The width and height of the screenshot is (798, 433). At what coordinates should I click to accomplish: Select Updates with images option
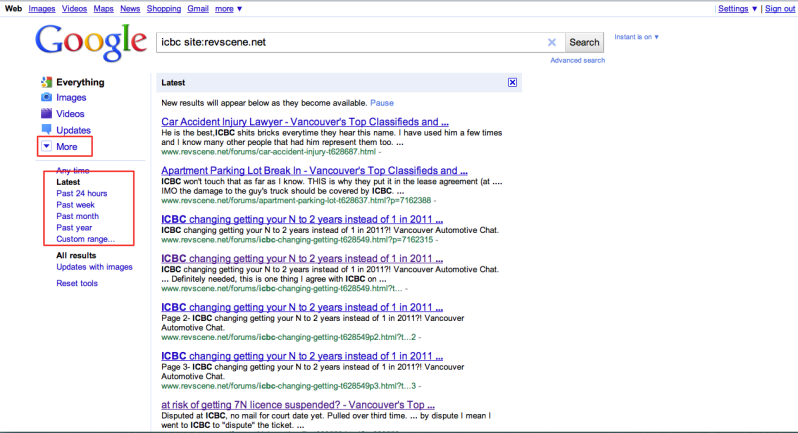pos(94,267)
